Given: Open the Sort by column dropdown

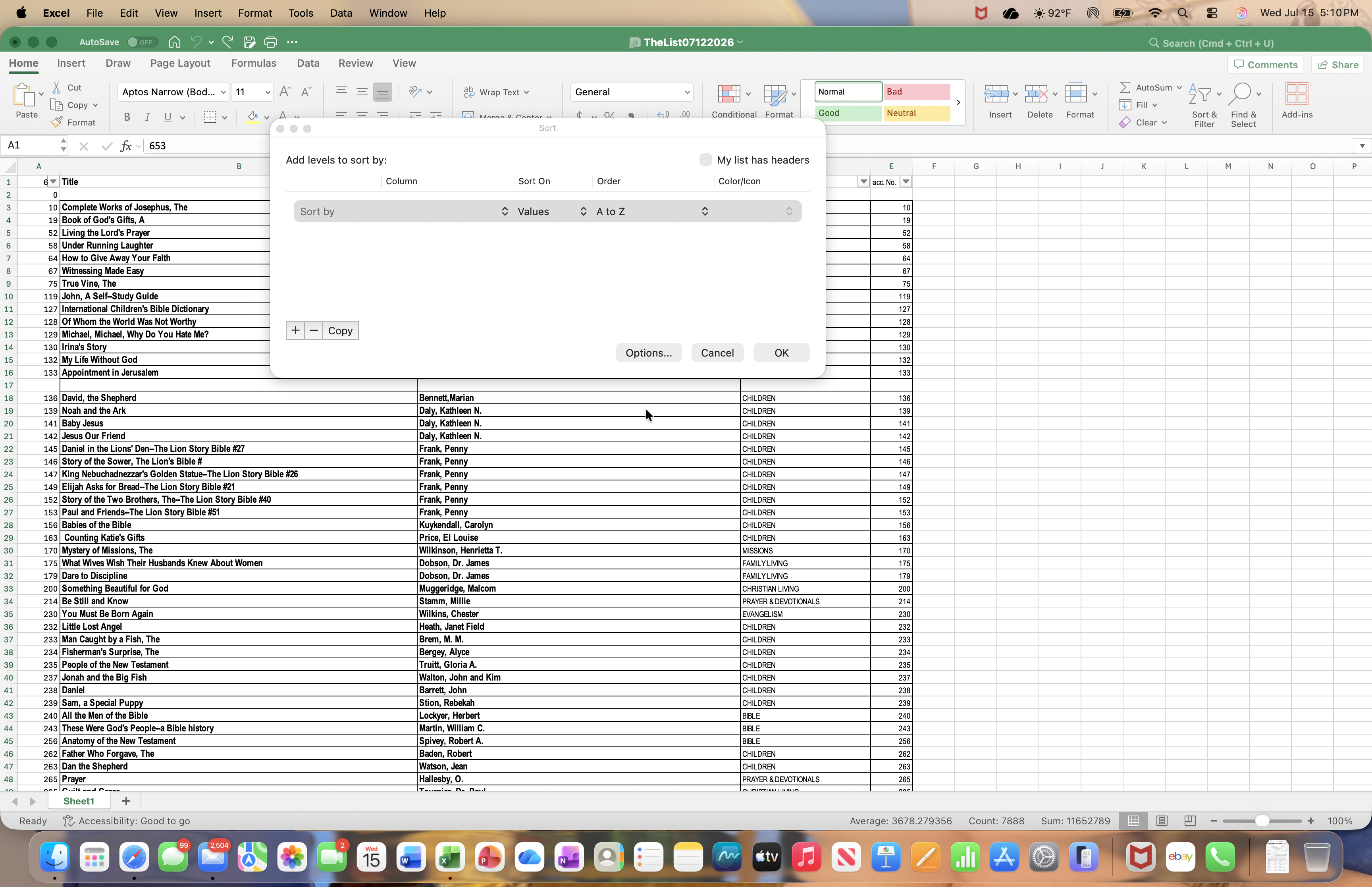Looking at the screenshot, I should point(404,211).
